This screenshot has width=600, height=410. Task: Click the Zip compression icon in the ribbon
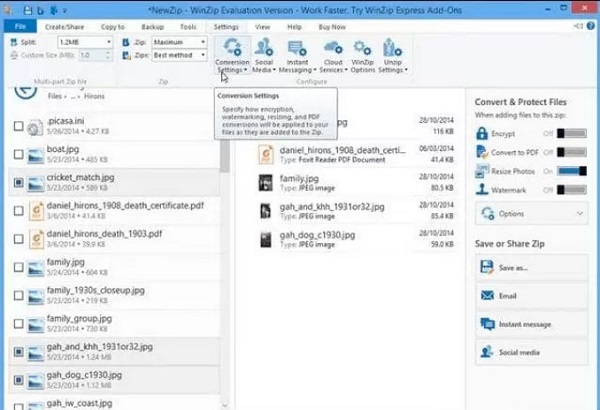[x=126, y=42]
